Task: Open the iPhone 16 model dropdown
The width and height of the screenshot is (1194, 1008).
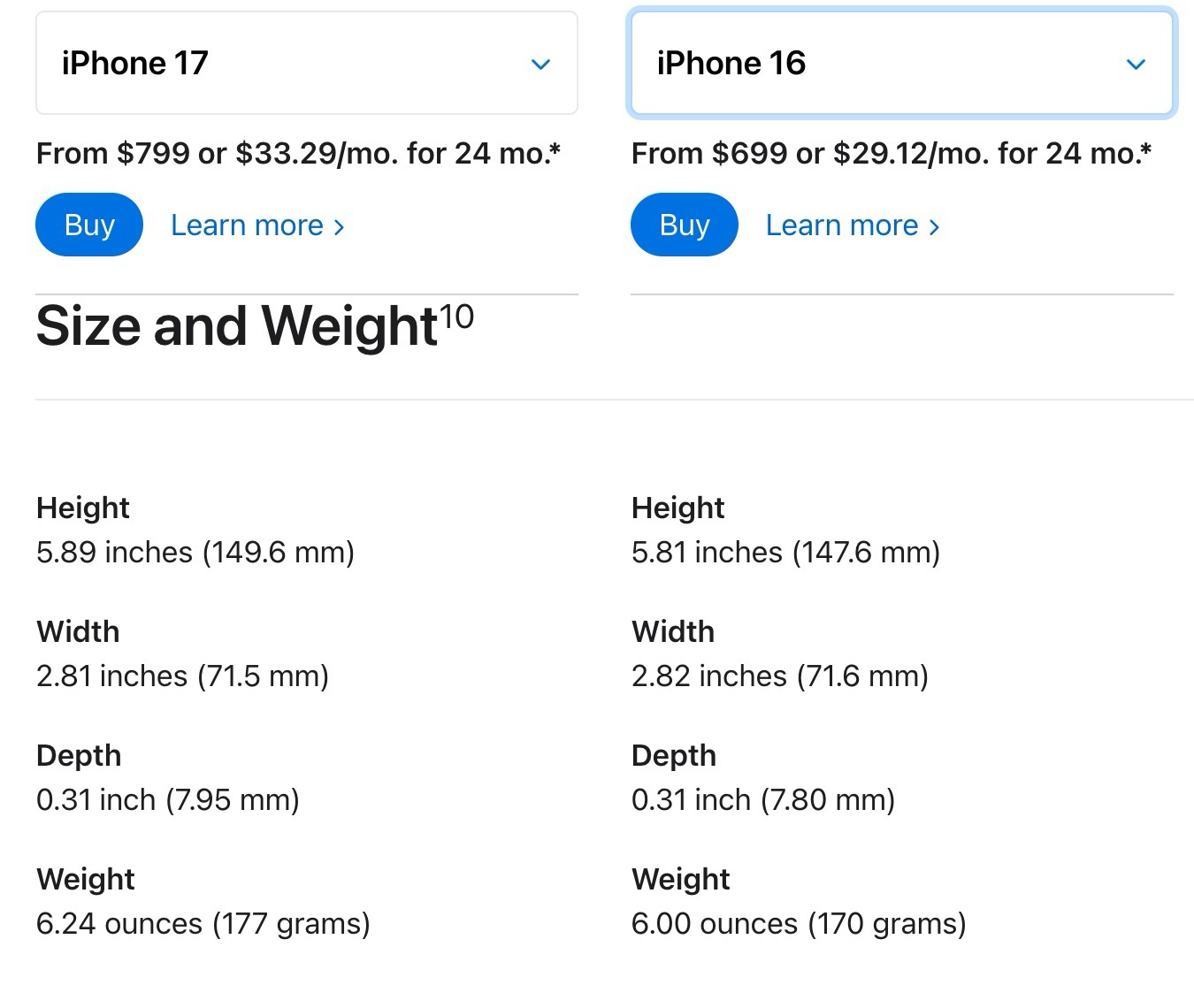Action: tap(900, 64)
